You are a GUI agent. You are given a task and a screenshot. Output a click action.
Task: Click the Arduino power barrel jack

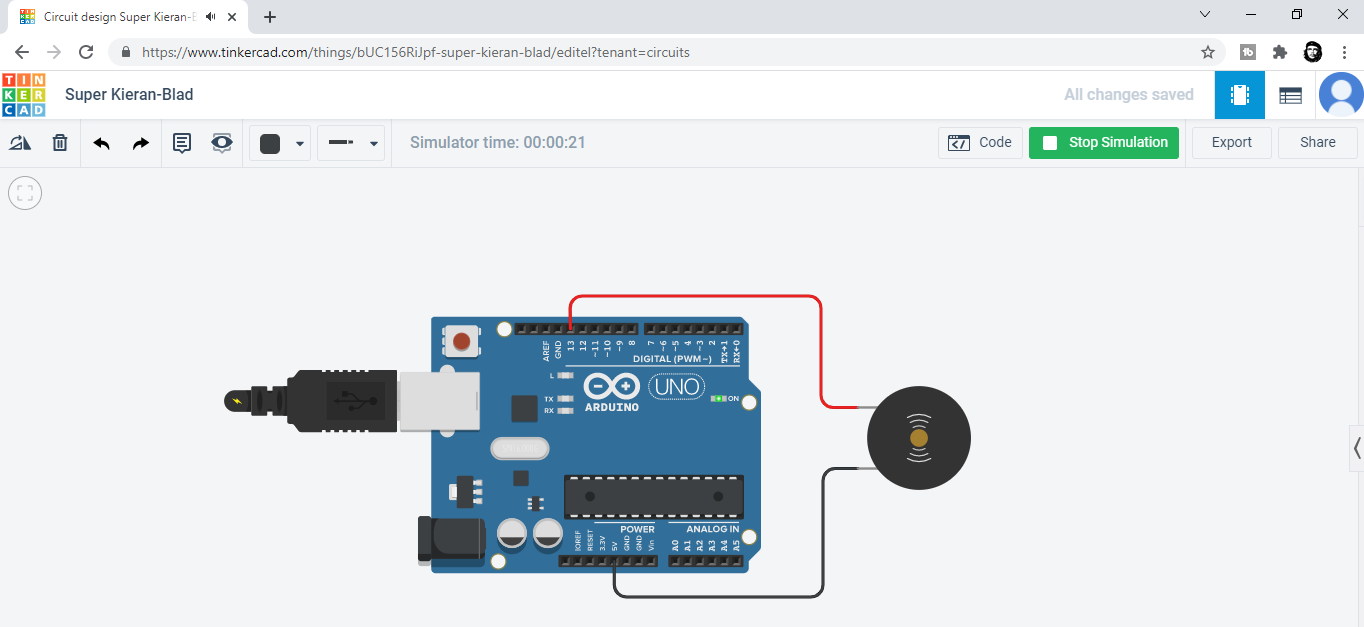pyautogui.click(x=451, y=540)
